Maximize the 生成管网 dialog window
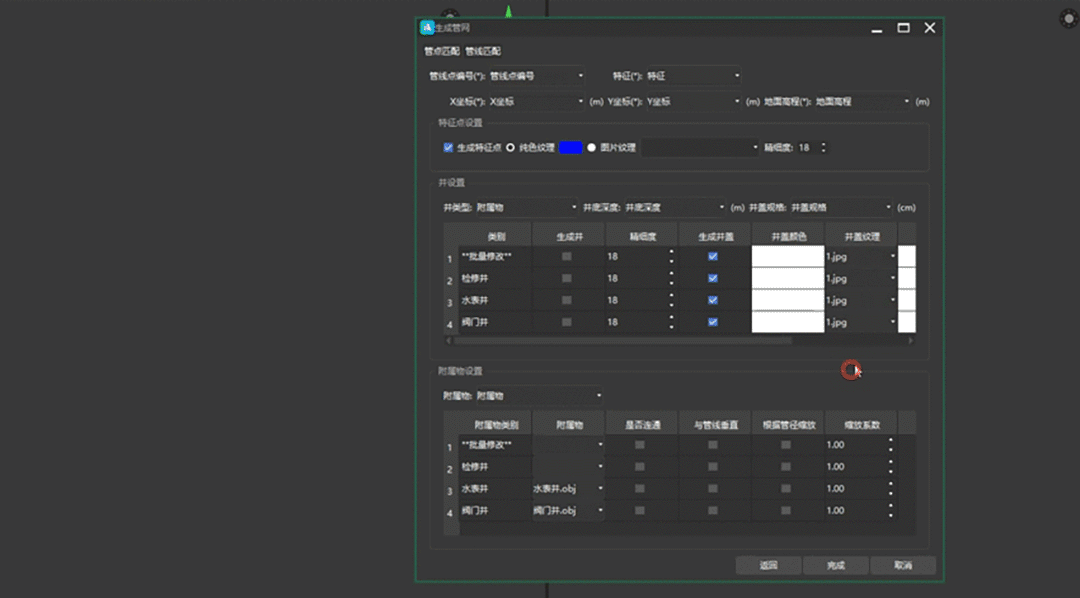Image resolution: width=1080 pixels, height=598 pixels. point(903,28)
